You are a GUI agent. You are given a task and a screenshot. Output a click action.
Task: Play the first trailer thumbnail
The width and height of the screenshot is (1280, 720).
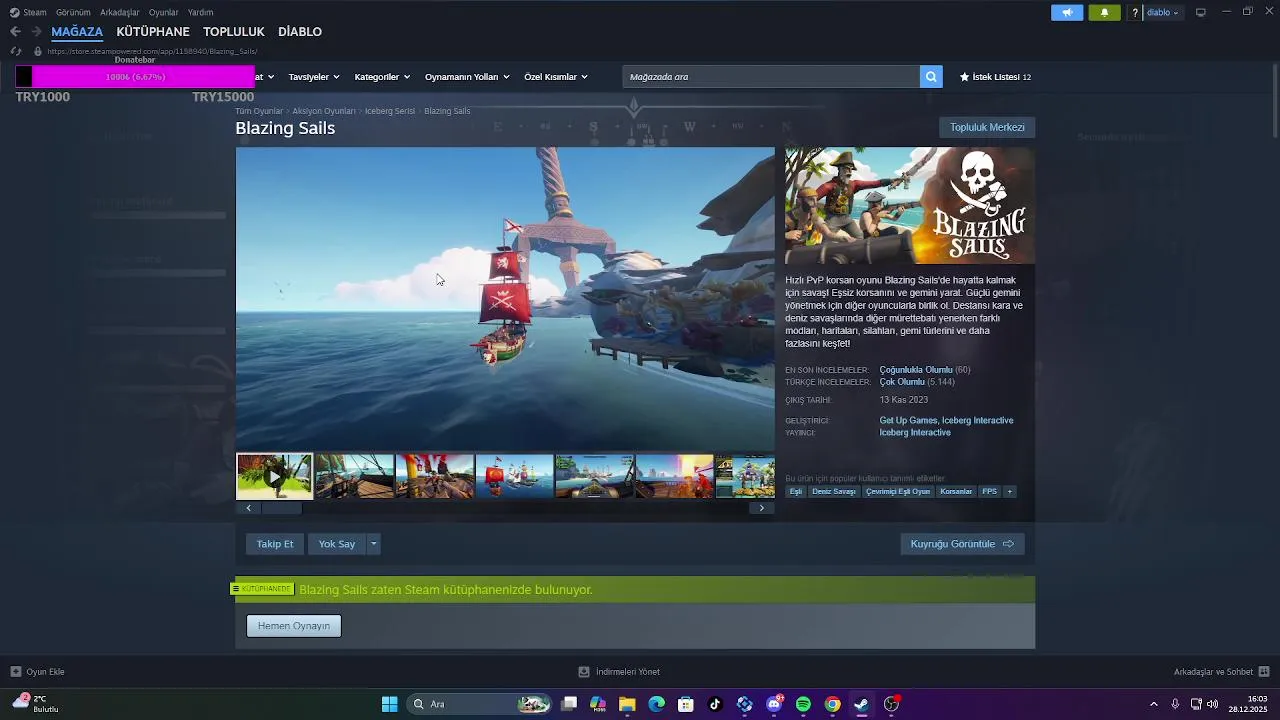click(x=274, y=476)
